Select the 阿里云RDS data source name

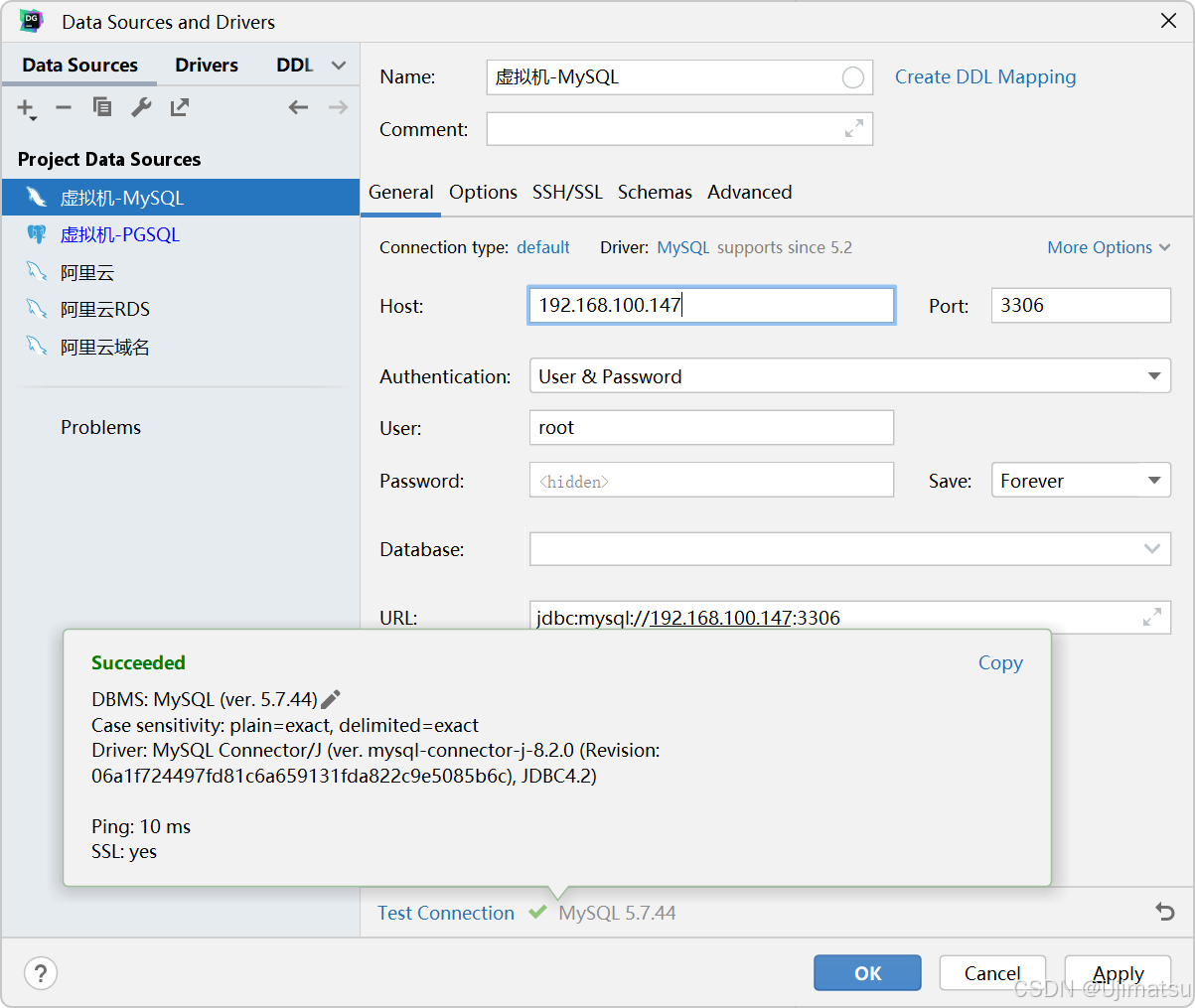[x=105, y=310]
